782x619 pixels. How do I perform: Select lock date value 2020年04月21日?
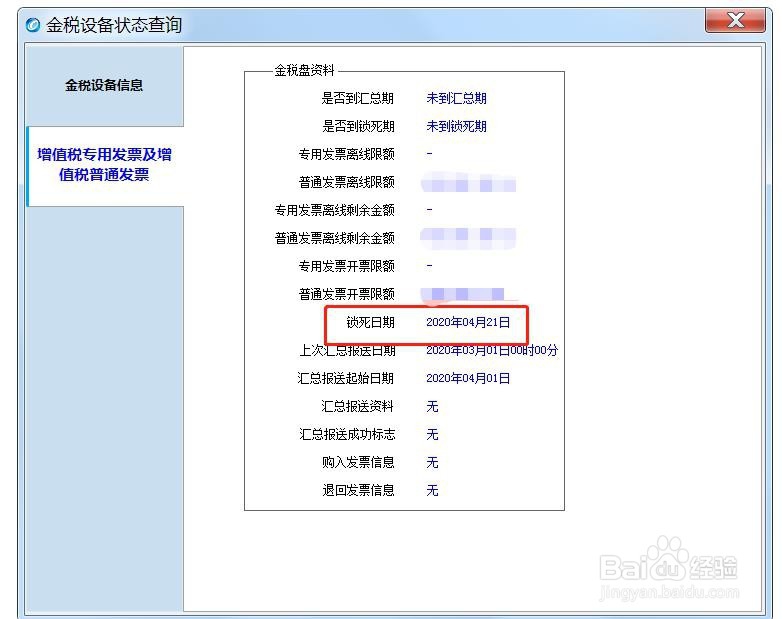coord(468,322)
